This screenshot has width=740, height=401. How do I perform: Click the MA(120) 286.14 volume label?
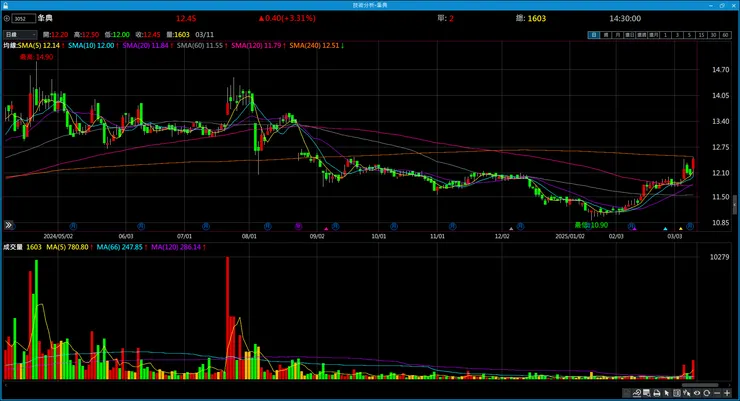176,247
